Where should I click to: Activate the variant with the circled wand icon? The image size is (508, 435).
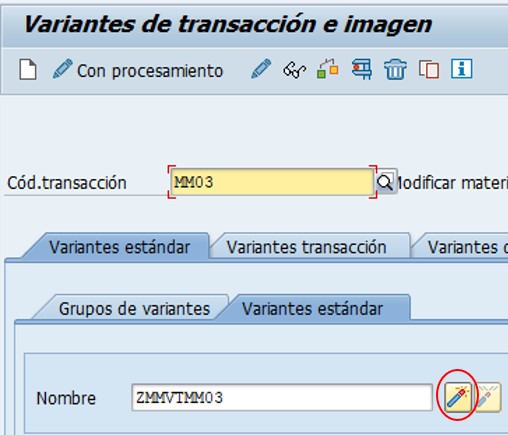coord(458,397)
